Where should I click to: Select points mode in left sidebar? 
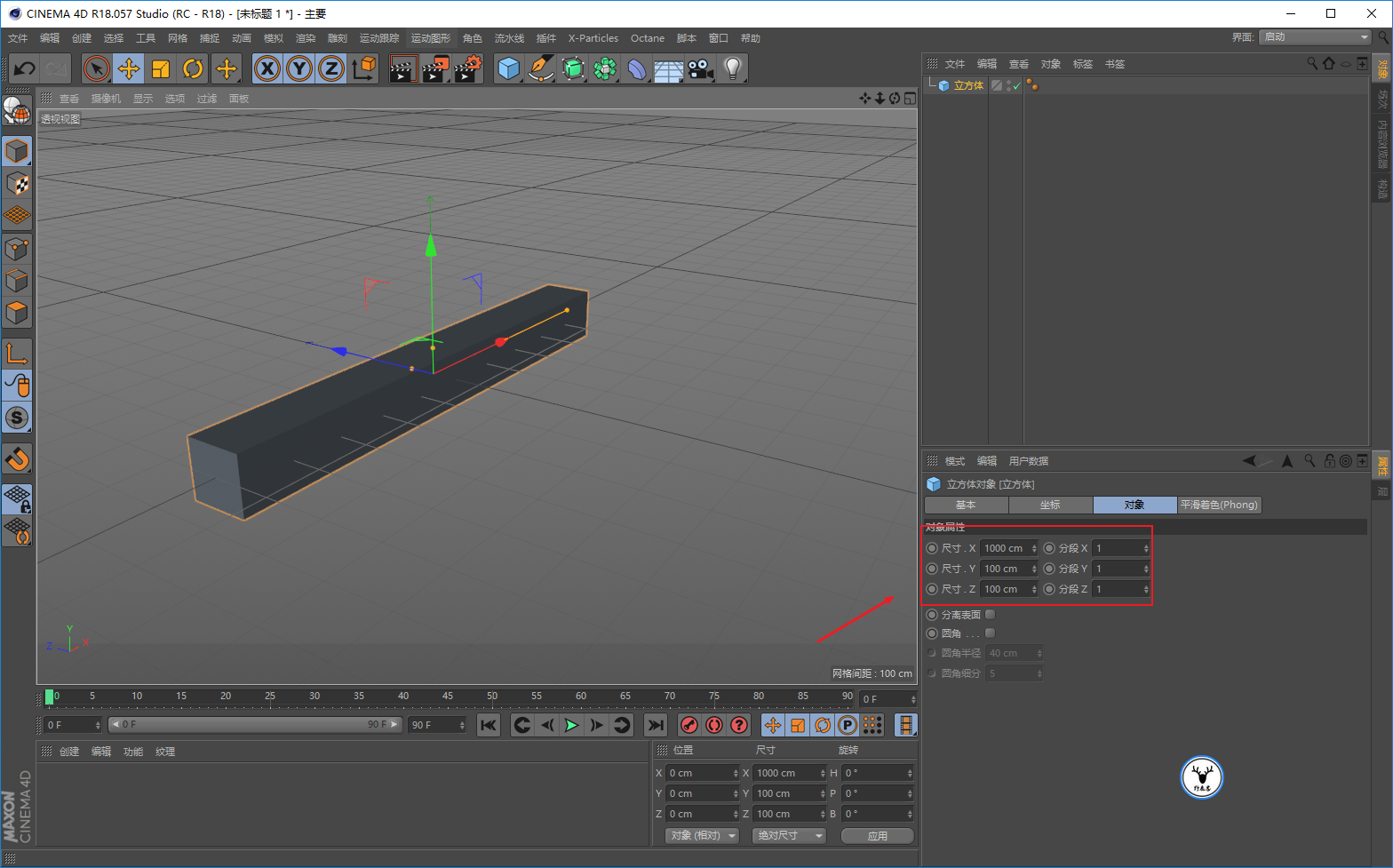(17, 249)
